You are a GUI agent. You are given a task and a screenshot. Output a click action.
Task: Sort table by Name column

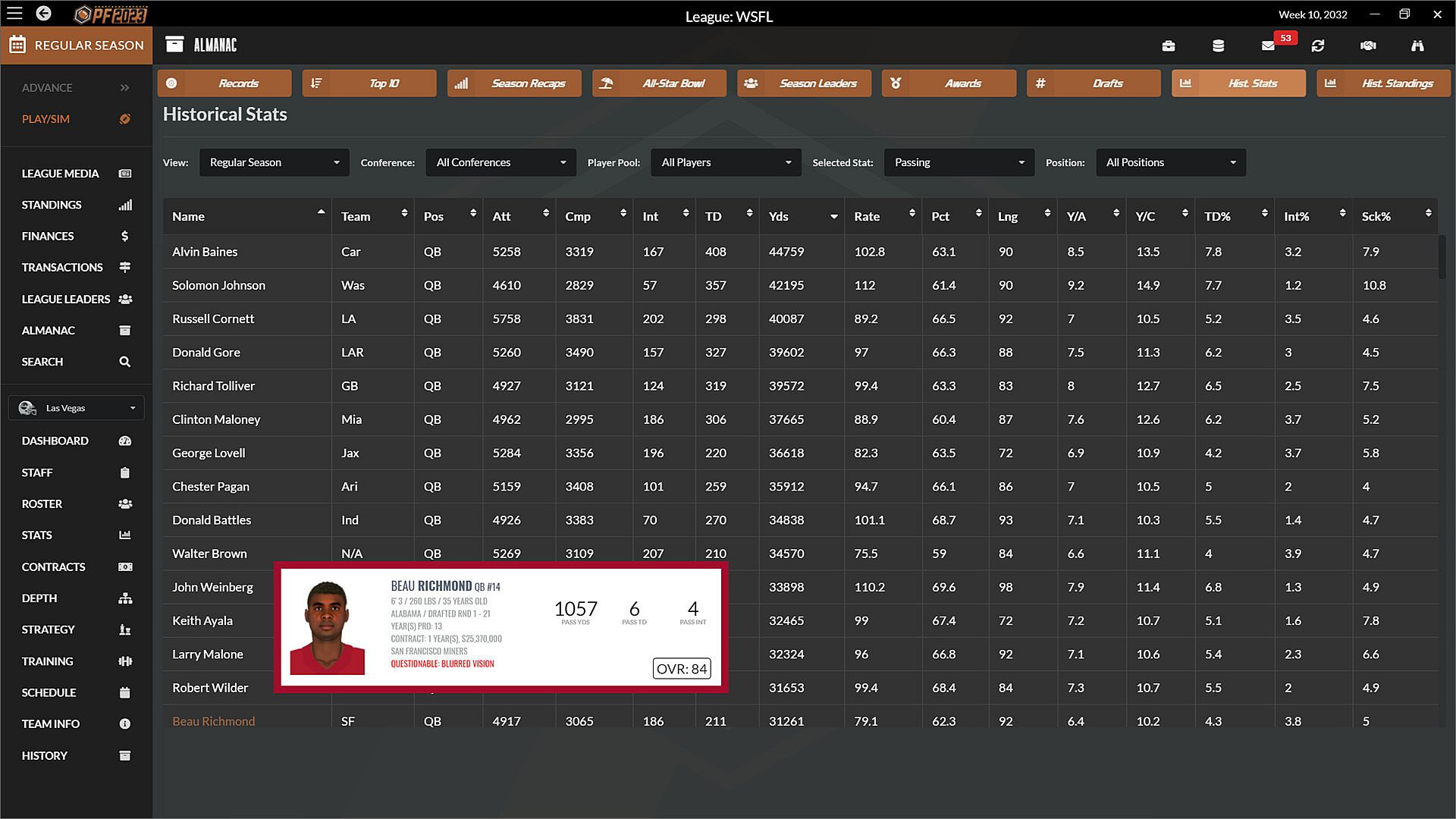coord(246,217)
